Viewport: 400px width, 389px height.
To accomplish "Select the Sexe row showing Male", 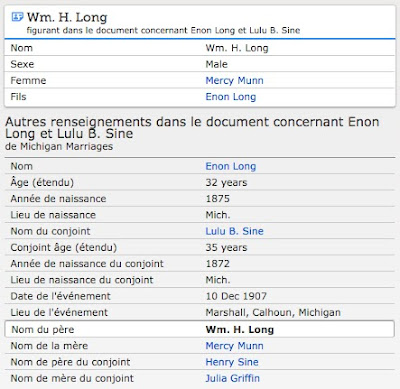I will 200,64.
